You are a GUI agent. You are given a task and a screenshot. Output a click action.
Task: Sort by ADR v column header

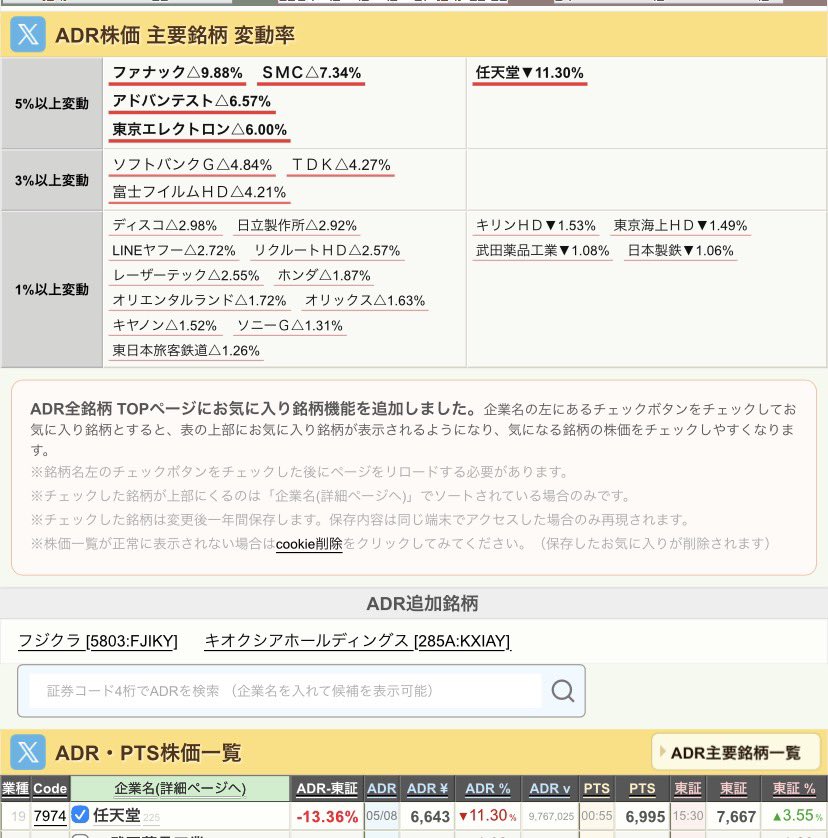point(550,788)
